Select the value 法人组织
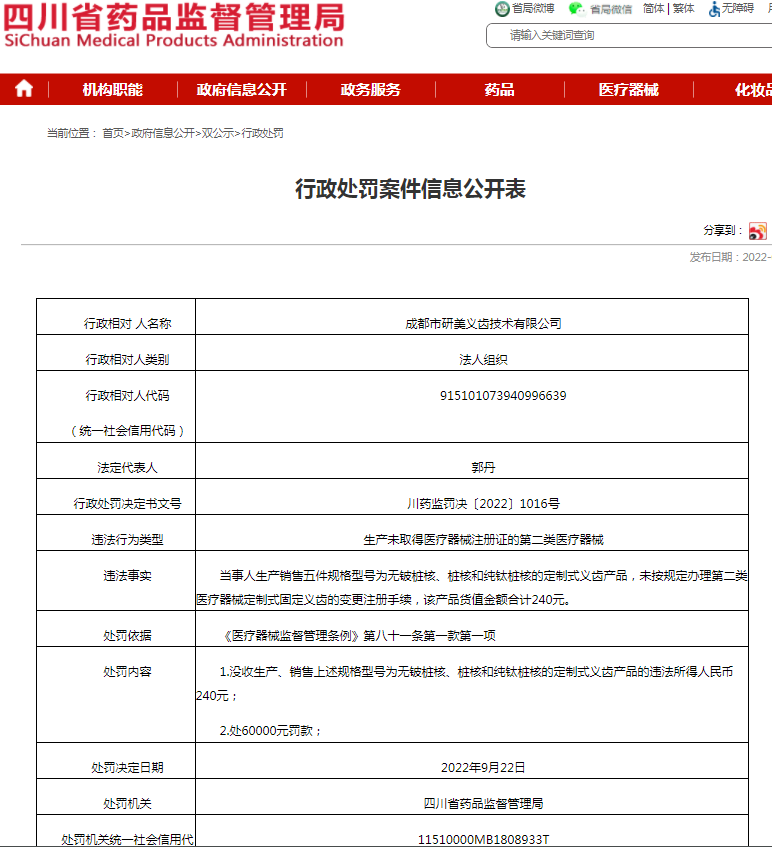The width and height of the screenshot is (772, 847). (x=483, y=360)
